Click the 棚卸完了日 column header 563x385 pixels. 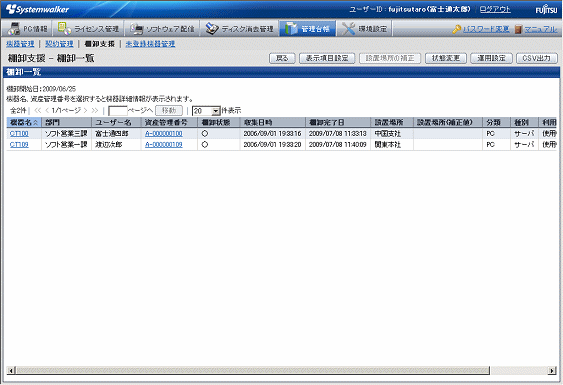click(x=338, y=122)
